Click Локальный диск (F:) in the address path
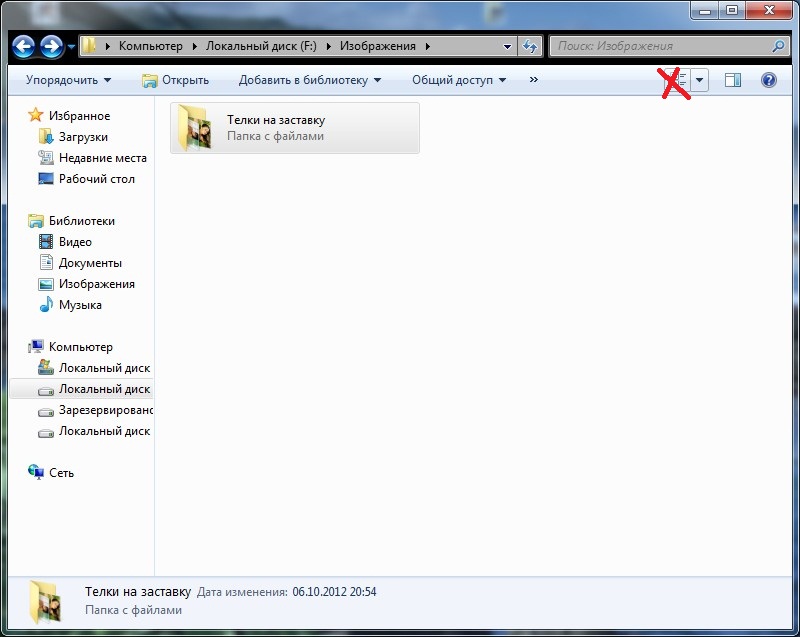This screenshot has height=637, width=800. [x=261, y=46]
